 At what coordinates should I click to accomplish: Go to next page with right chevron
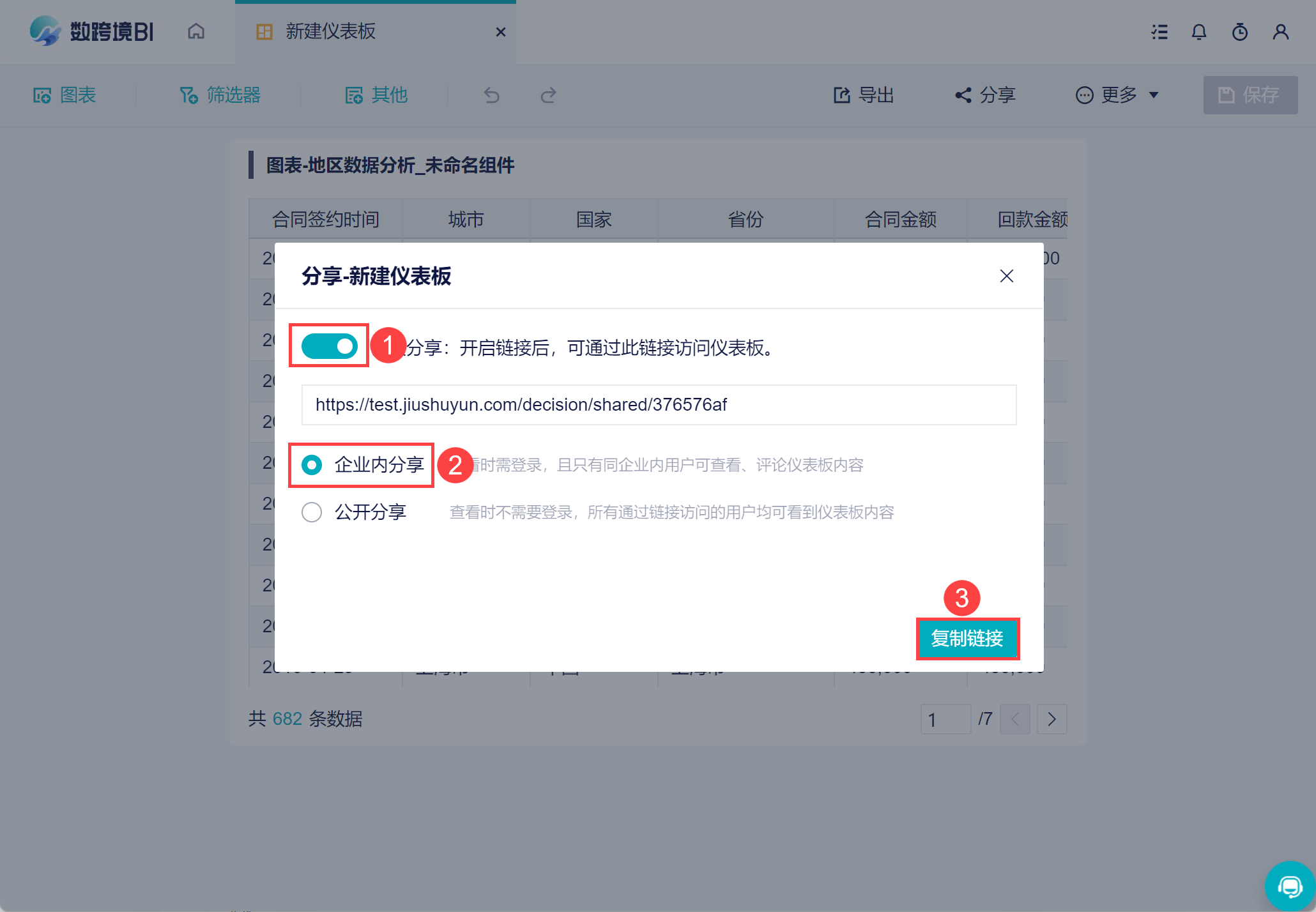[1052, 720]
